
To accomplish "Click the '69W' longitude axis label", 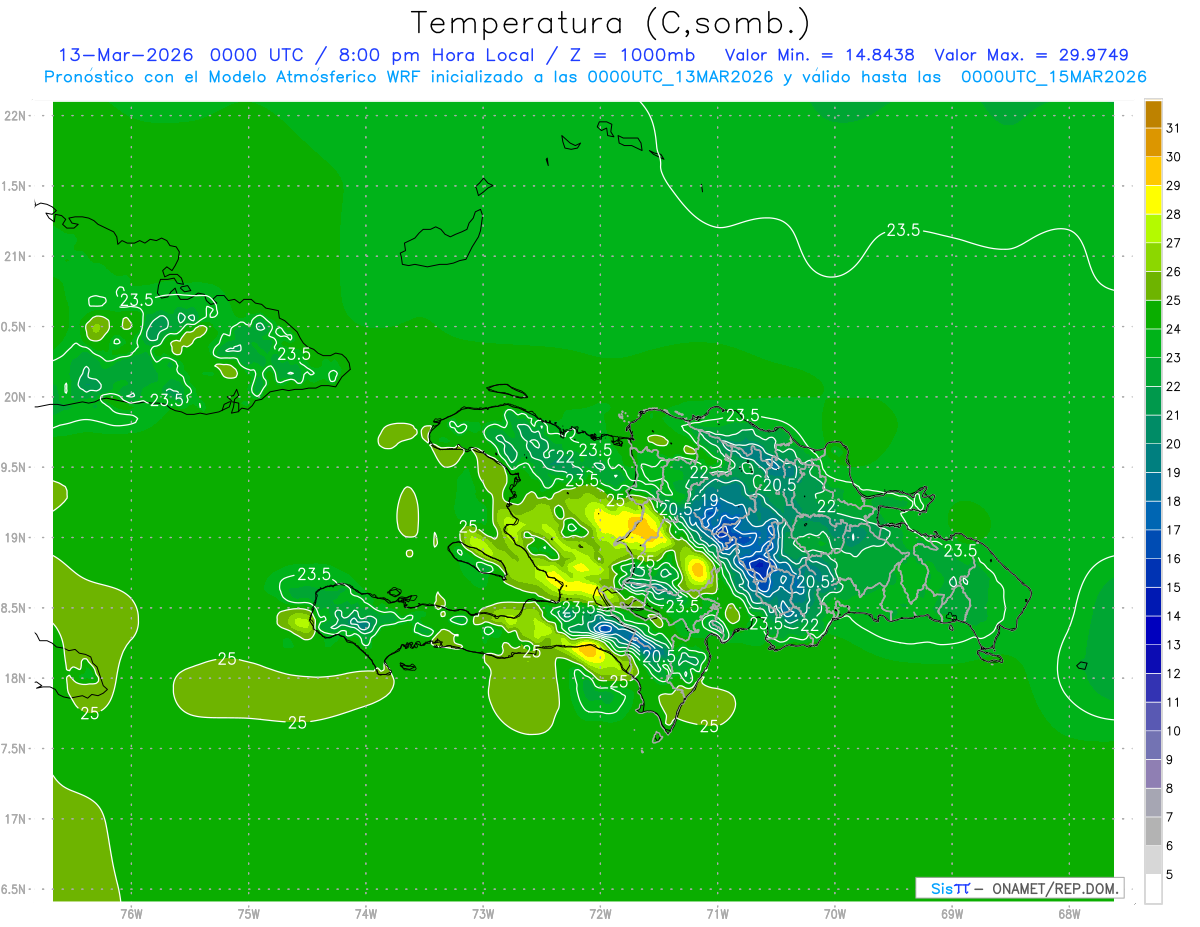I will 952,913.
